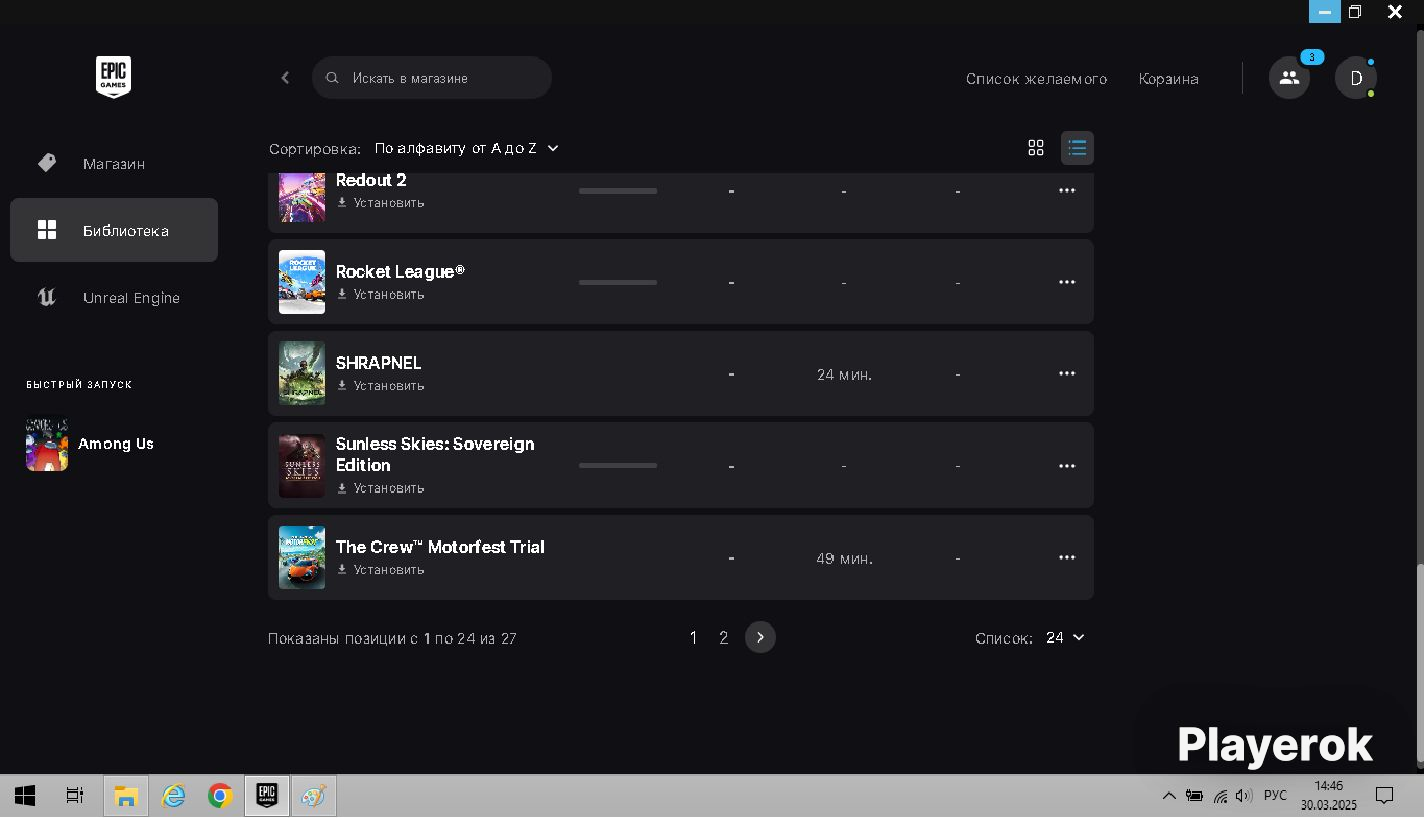1424x818 pixels.
Task: Switch the РУС input language
Action: coord(1275,796)
